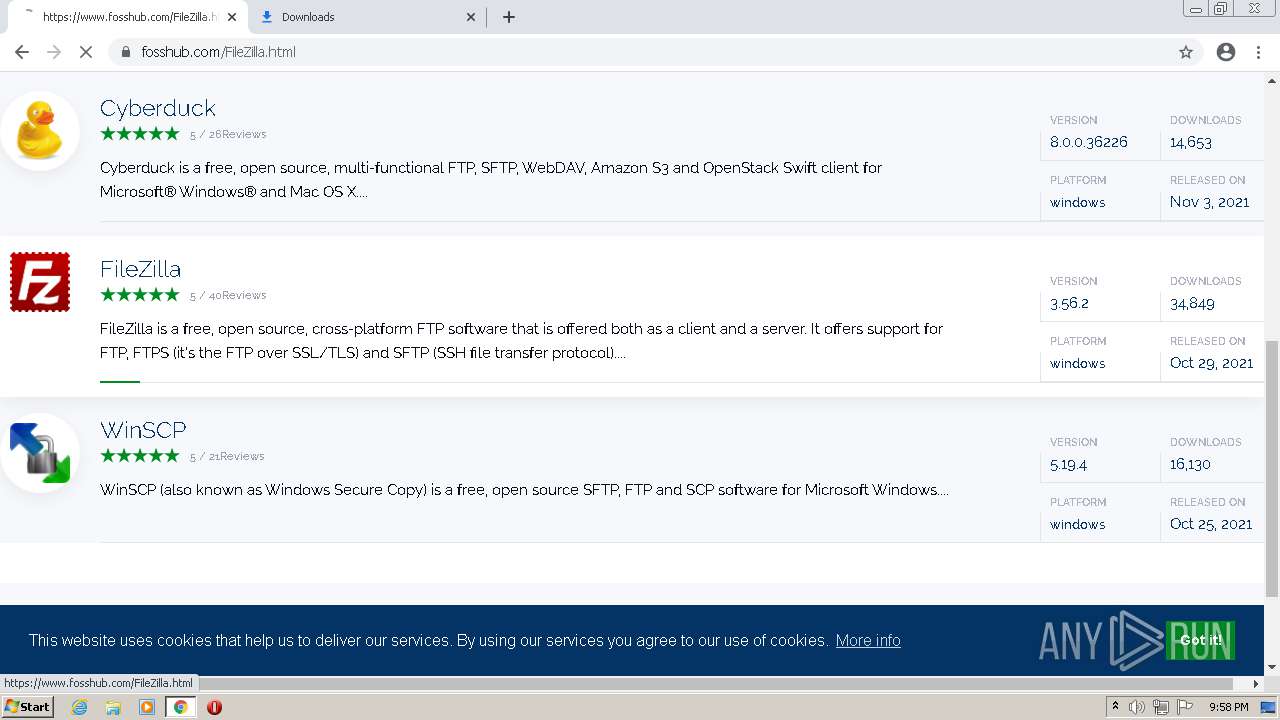Viewport: 1280px width, 720px height.
Task: Open the FileZilla title link
Action: pyautogui.click(x=140, y=269)
